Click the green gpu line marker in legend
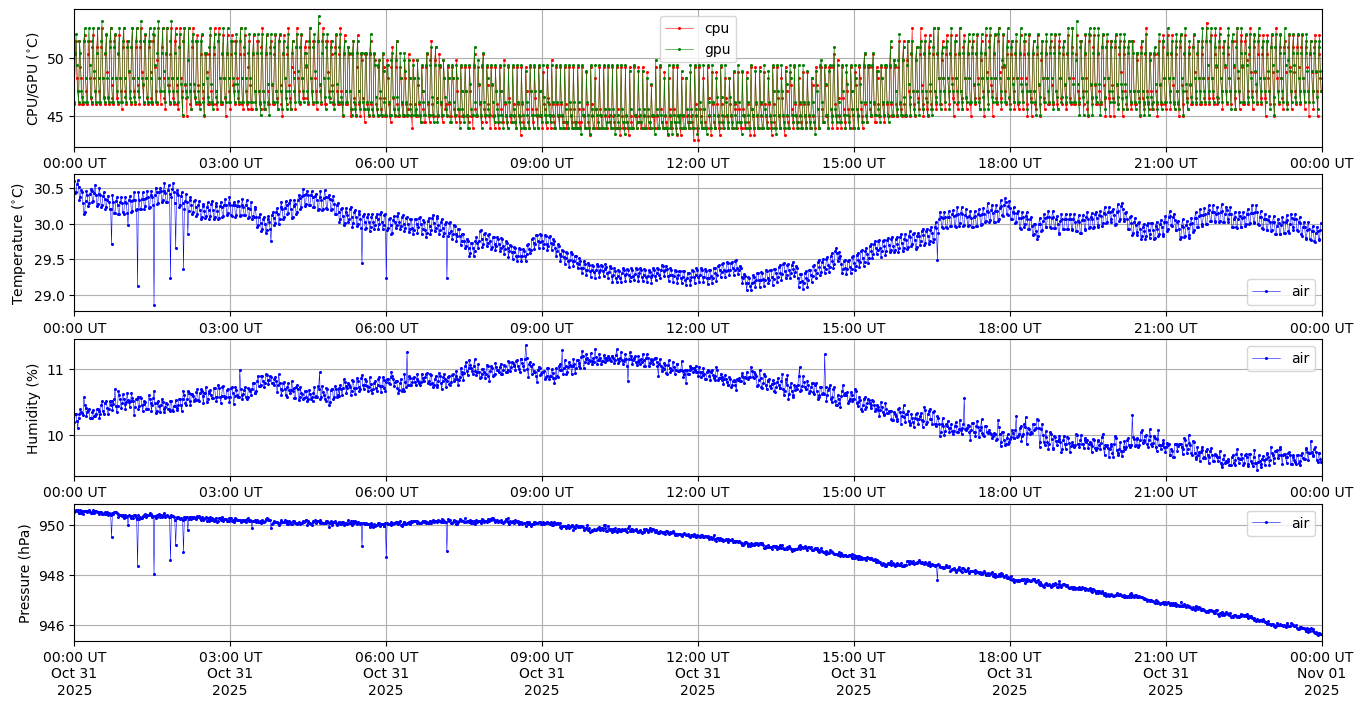 click(680, 49)
